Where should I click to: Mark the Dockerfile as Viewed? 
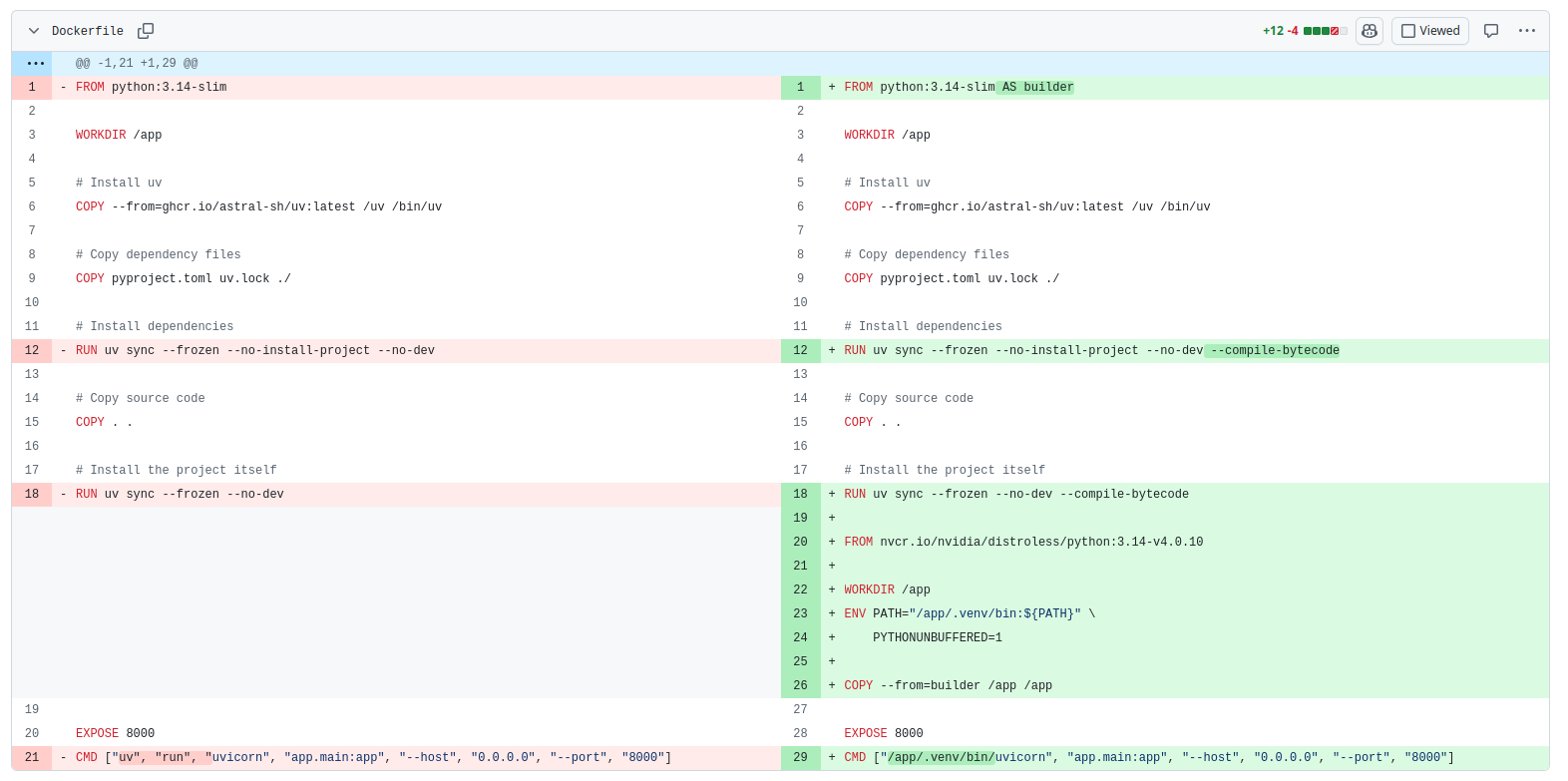click(1430, 31)
